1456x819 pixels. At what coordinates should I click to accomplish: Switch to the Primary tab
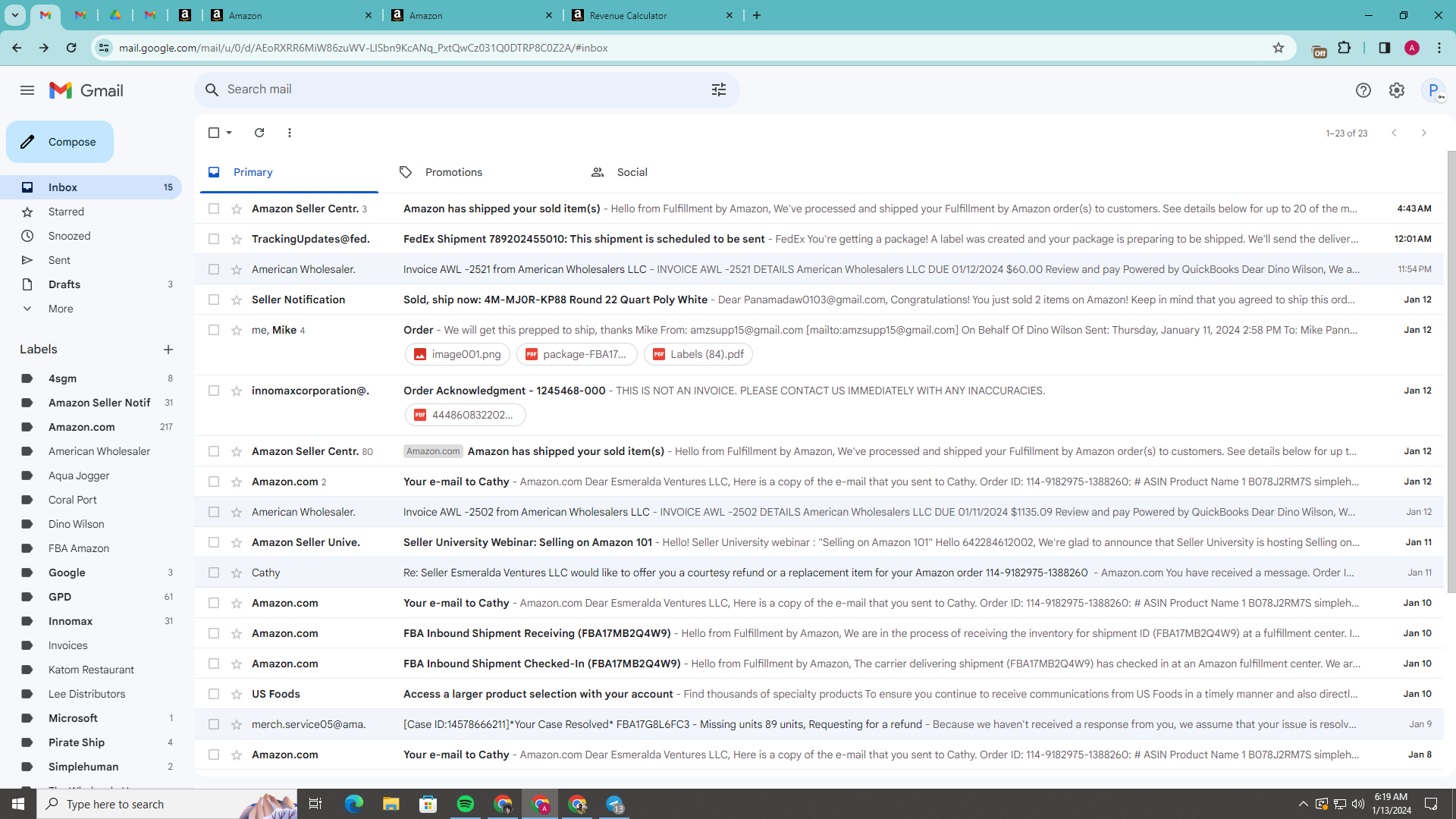[x=289, y=172]
